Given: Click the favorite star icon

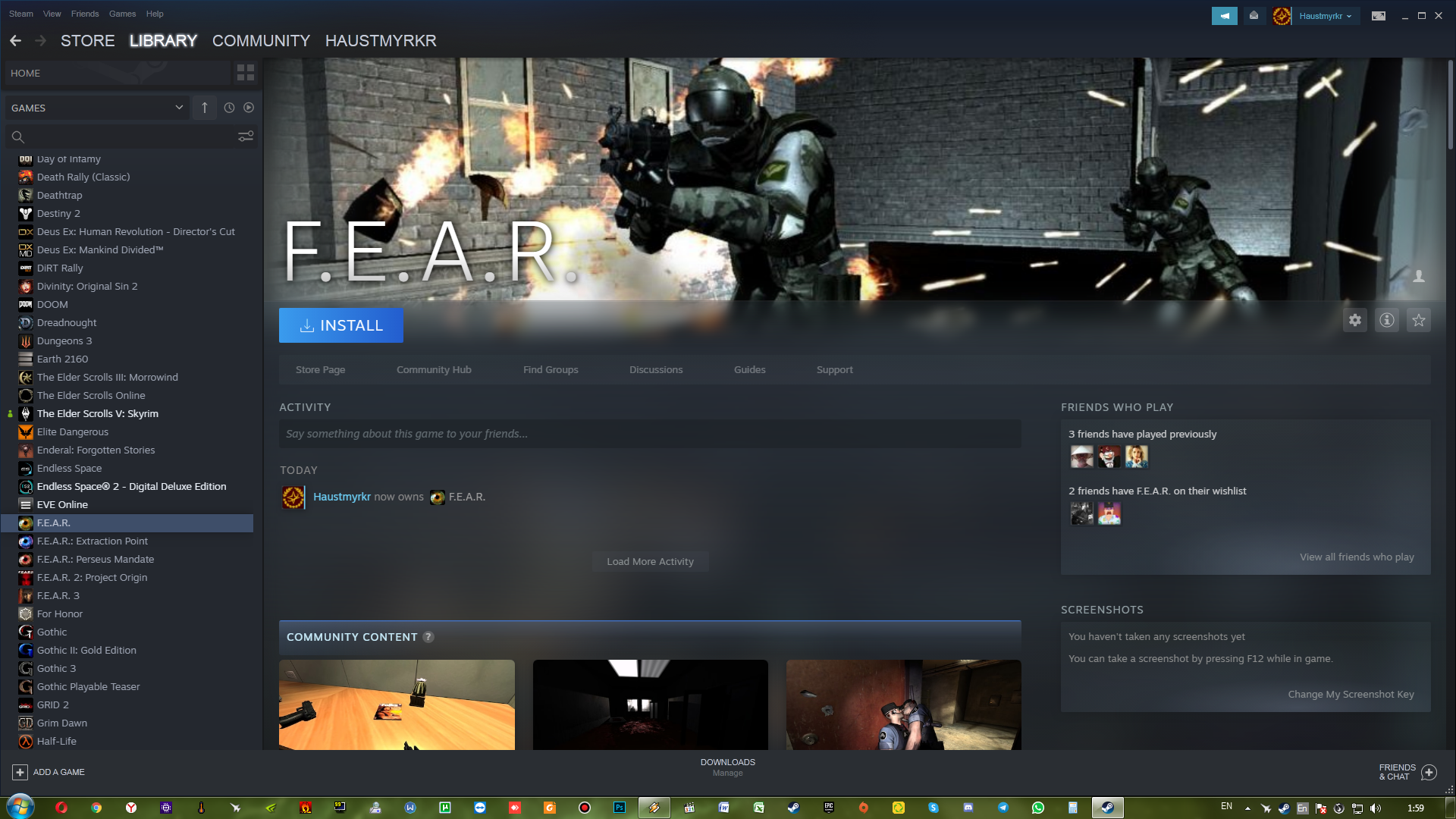Looking at the screenshot, I should [1419, 321].
